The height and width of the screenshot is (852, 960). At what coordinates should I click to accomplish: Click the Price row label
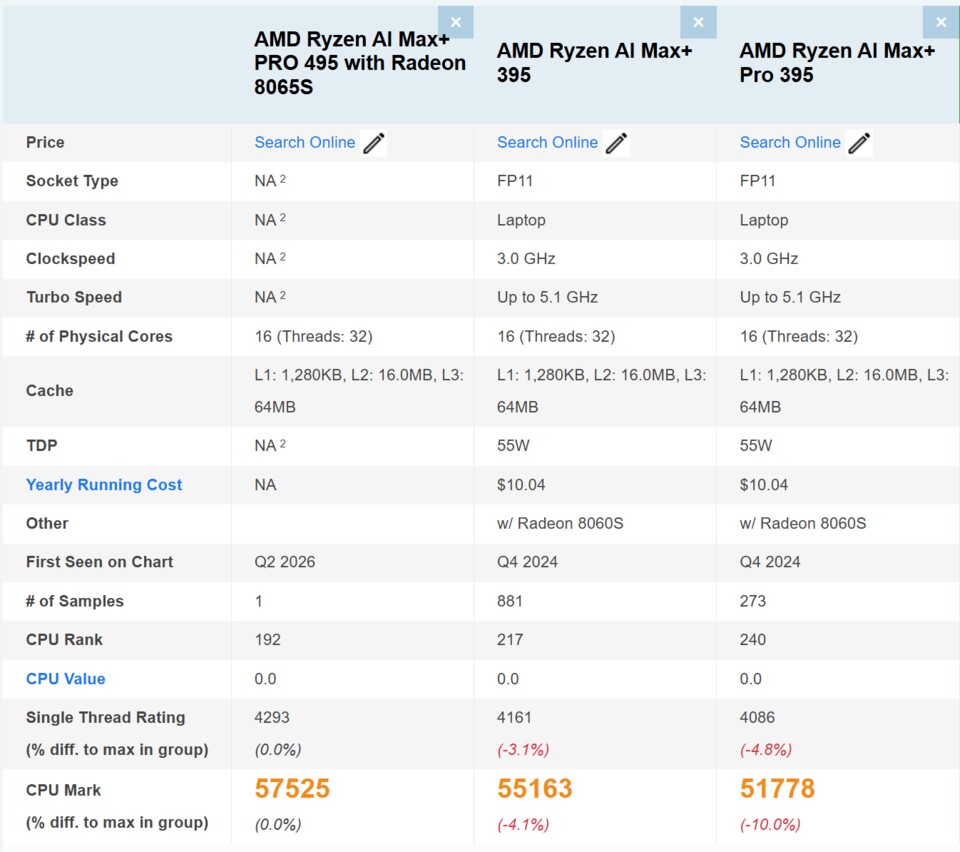[x=45, y=142]
